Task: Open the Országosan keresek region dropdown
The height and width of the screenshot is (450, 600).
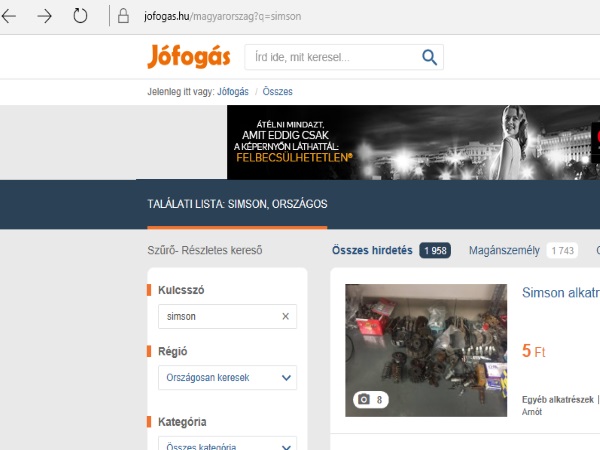Action: click(x=227, y=378)
